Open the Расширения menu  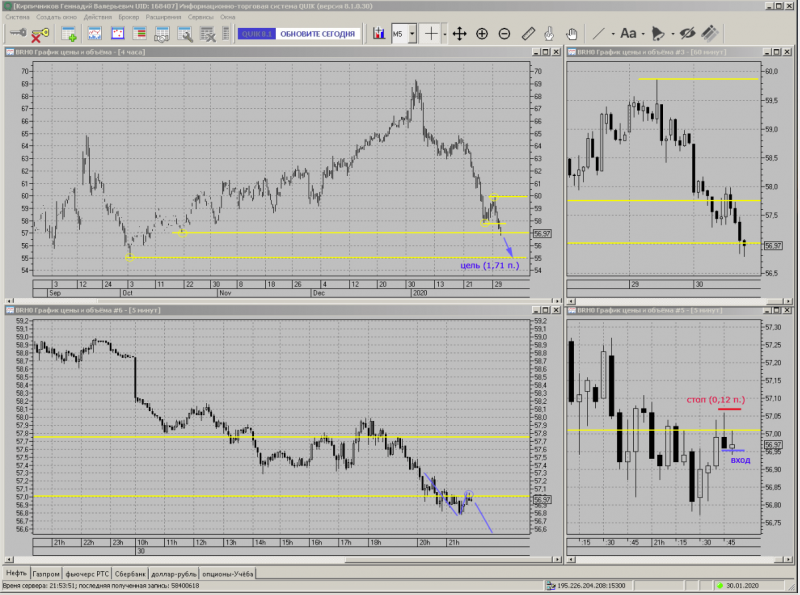pos(163,17)
